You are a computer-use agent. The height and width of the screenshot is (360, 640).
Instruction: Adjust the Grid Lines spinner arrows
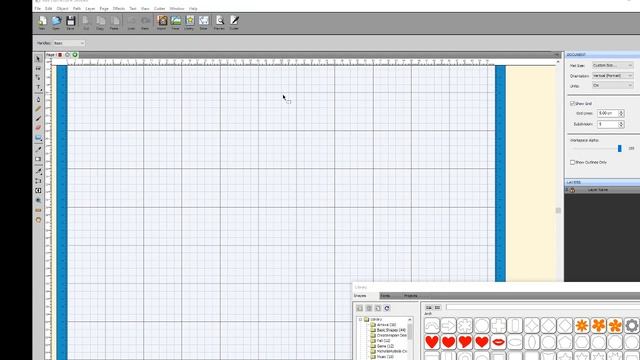pos(621,113)
